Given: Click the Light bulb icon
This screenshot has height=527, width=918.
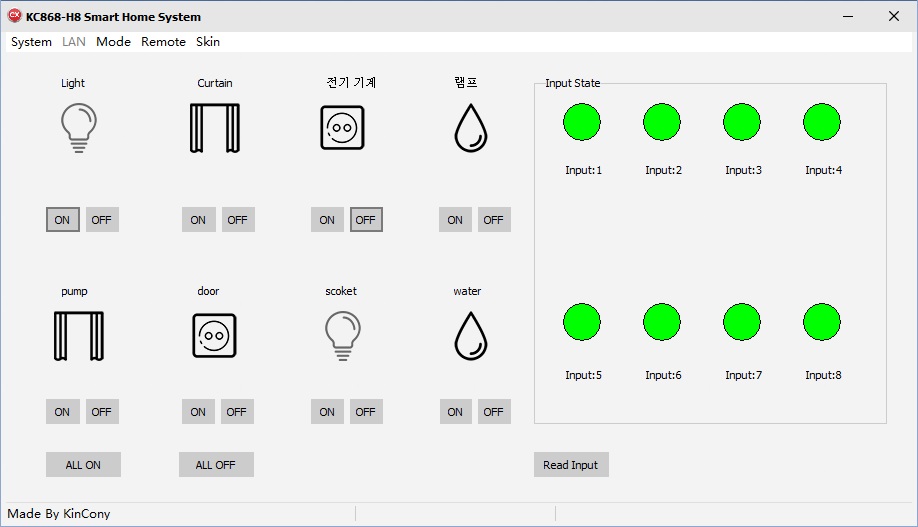Looking at the screenshot, I should pos(79,128).
